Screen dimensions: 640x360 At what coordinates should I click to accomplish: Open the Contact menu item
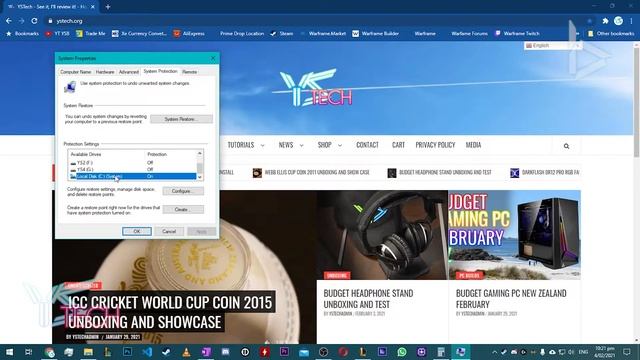tap(367, 145)
